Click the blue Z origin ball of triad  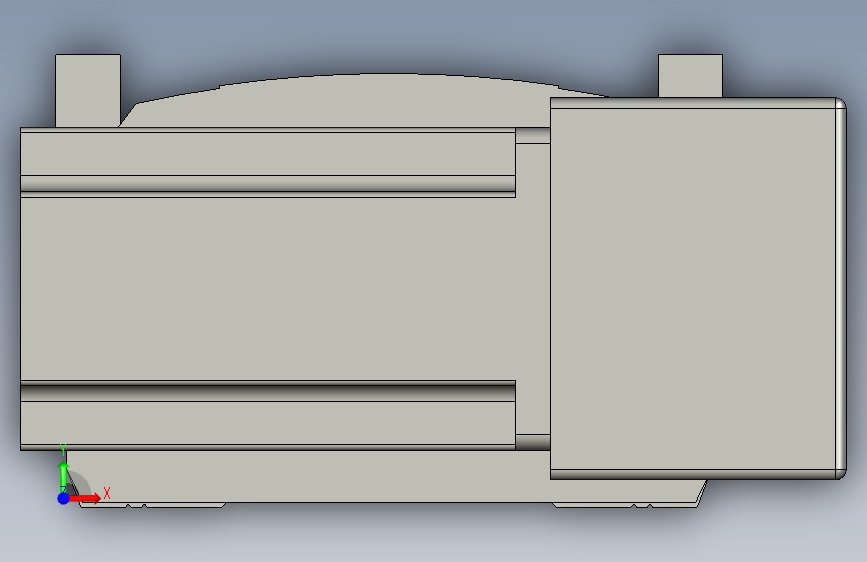click(x=64, y=498)
